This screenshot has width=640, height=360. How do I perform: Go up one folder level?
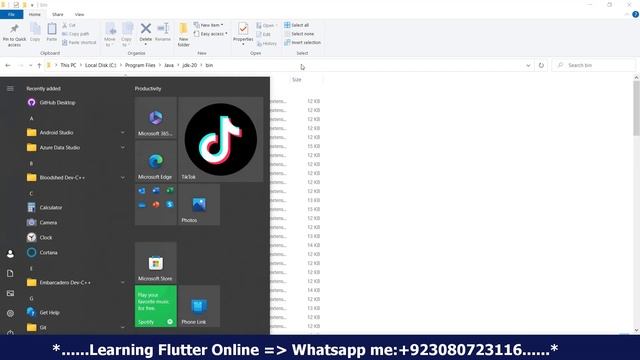tap(39, 65)
